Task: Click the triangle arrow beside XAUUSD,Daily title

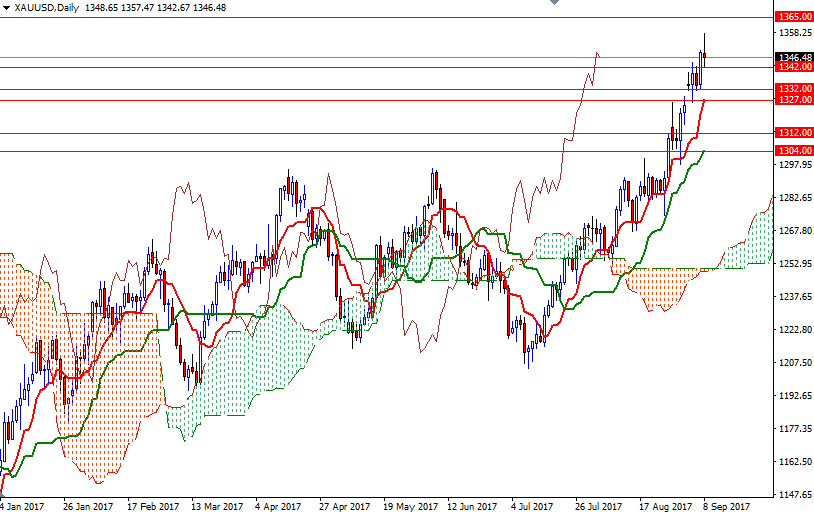Action: (x=6, y=7)
